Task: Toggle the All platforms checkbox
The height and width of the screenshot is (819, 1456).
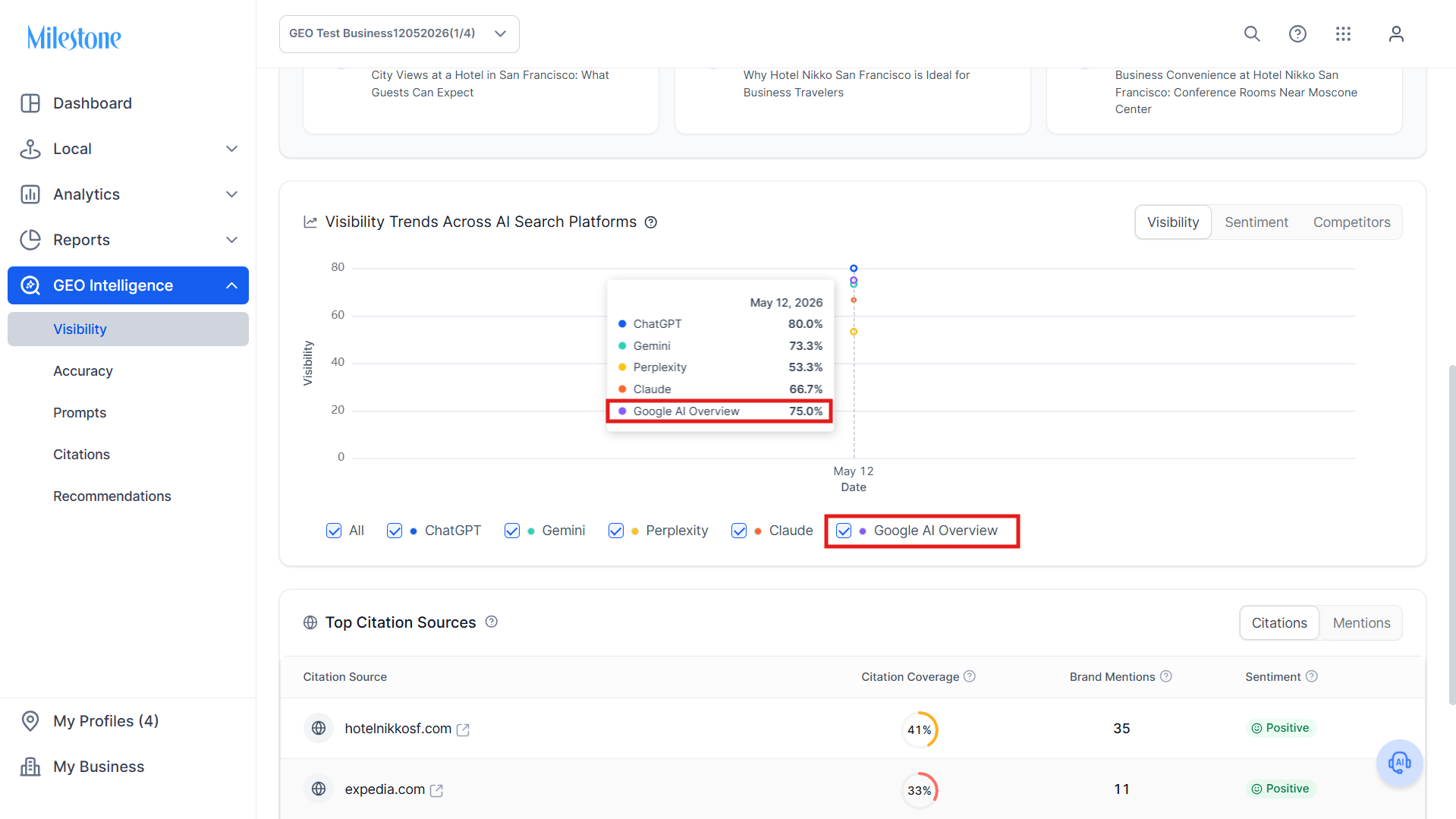Action: point(334,531)
